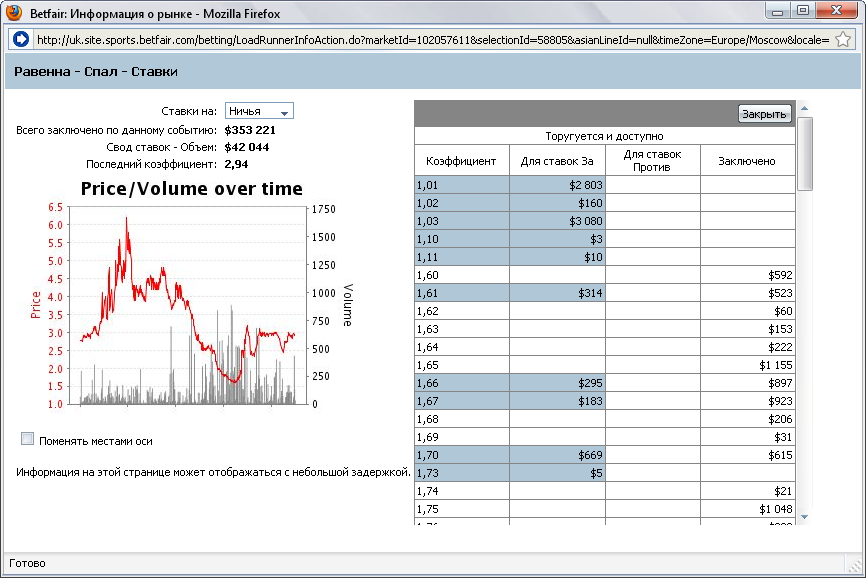The width and height of the screenshot is (866, 578).
Task: Click the '1,02' coefficient cell
Action: (462, 203)
